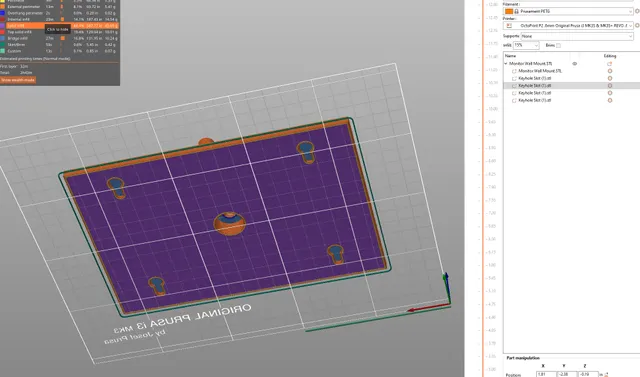The width and height of the screenshot is (640, 377).
Task: Open the printer preset settings cog
Action: (638, 25)
